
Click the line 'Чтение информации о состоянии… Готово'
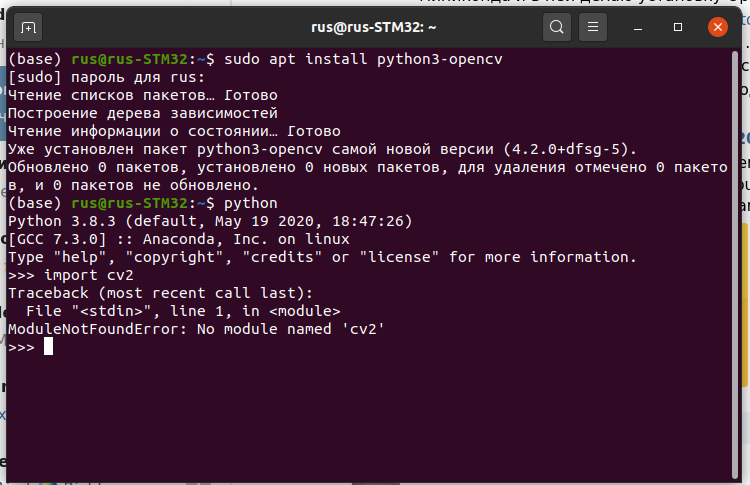tap(174, 131)
